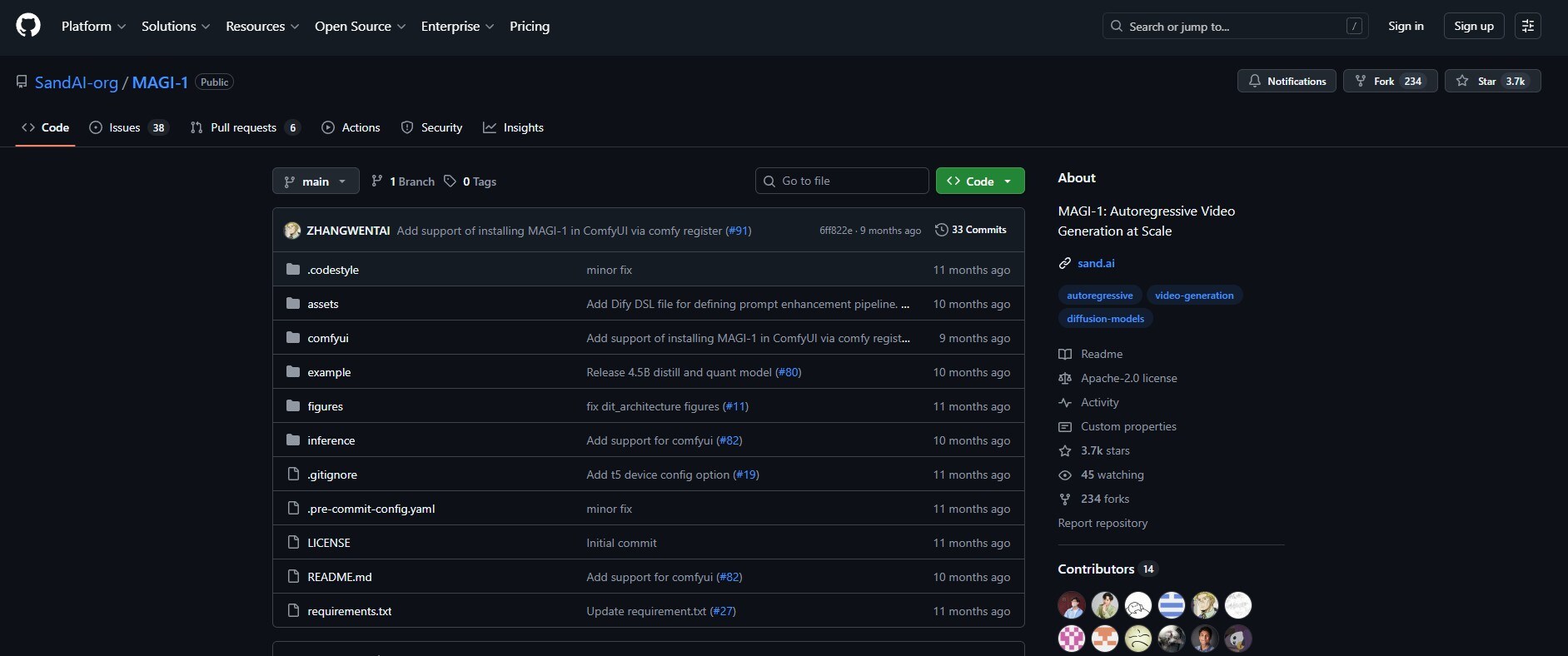Click the Apache-2.0 license scale icon
1568x656 pixels.
click(x=1065, y=378)
